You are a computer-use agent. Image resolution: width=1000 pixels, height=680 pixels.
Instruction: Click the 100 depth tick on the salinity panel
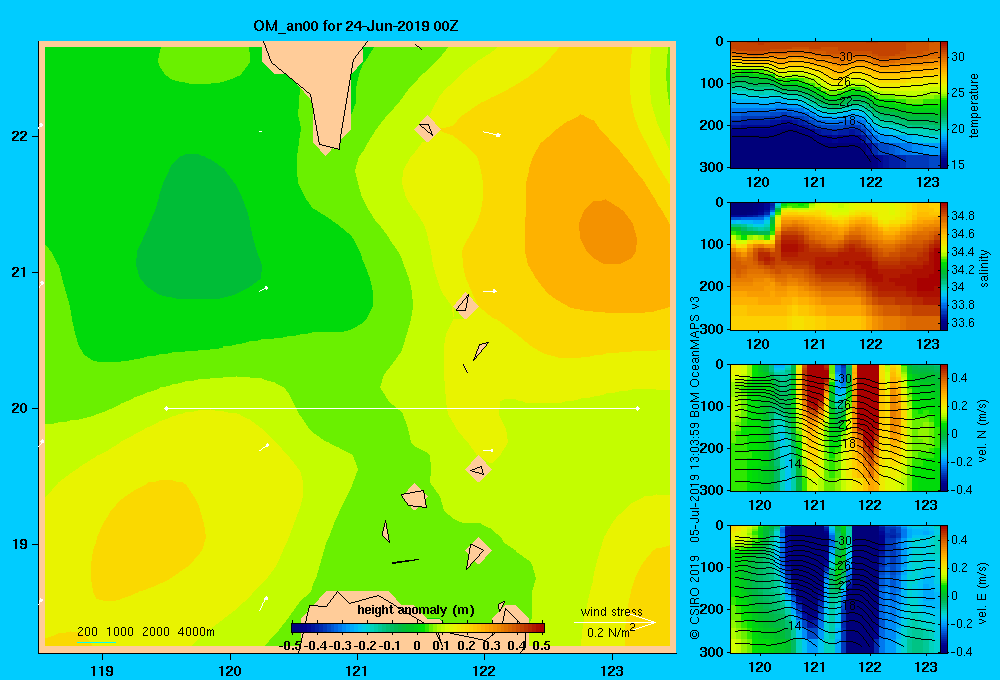[713, 244]
